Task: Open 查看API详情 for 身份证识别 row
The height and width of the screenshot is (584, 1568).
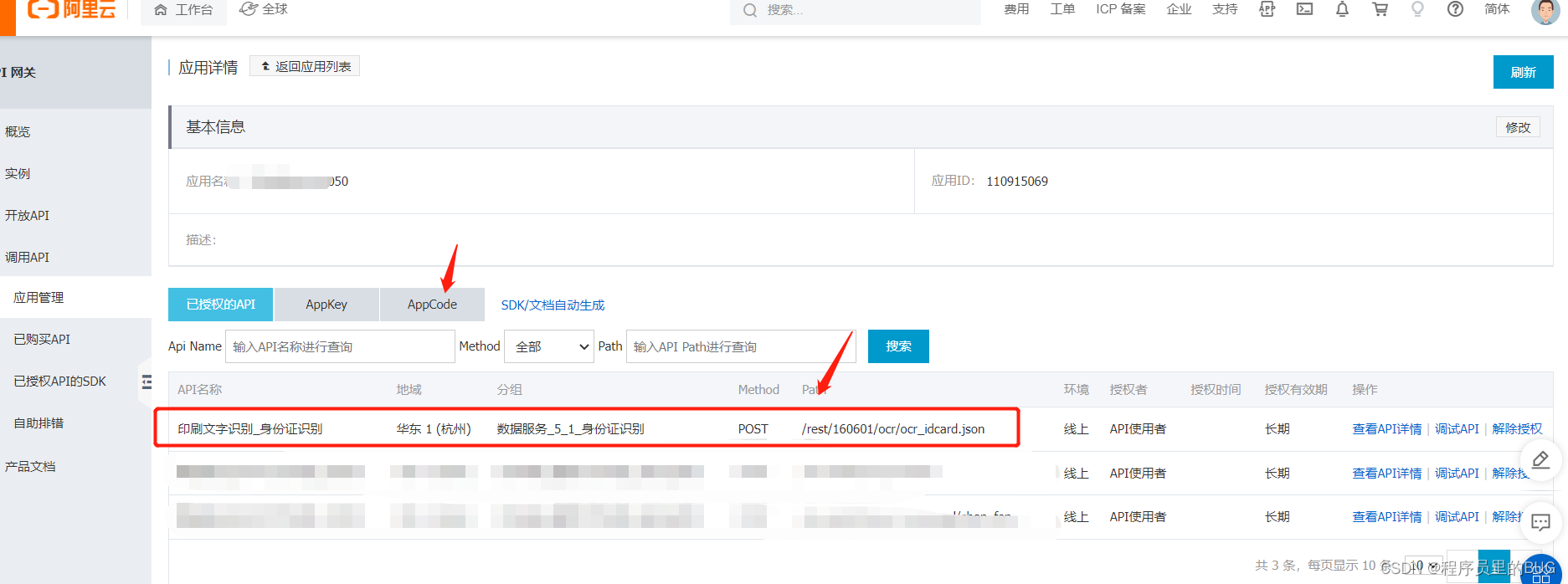Action: click(x=1387, y=428)
